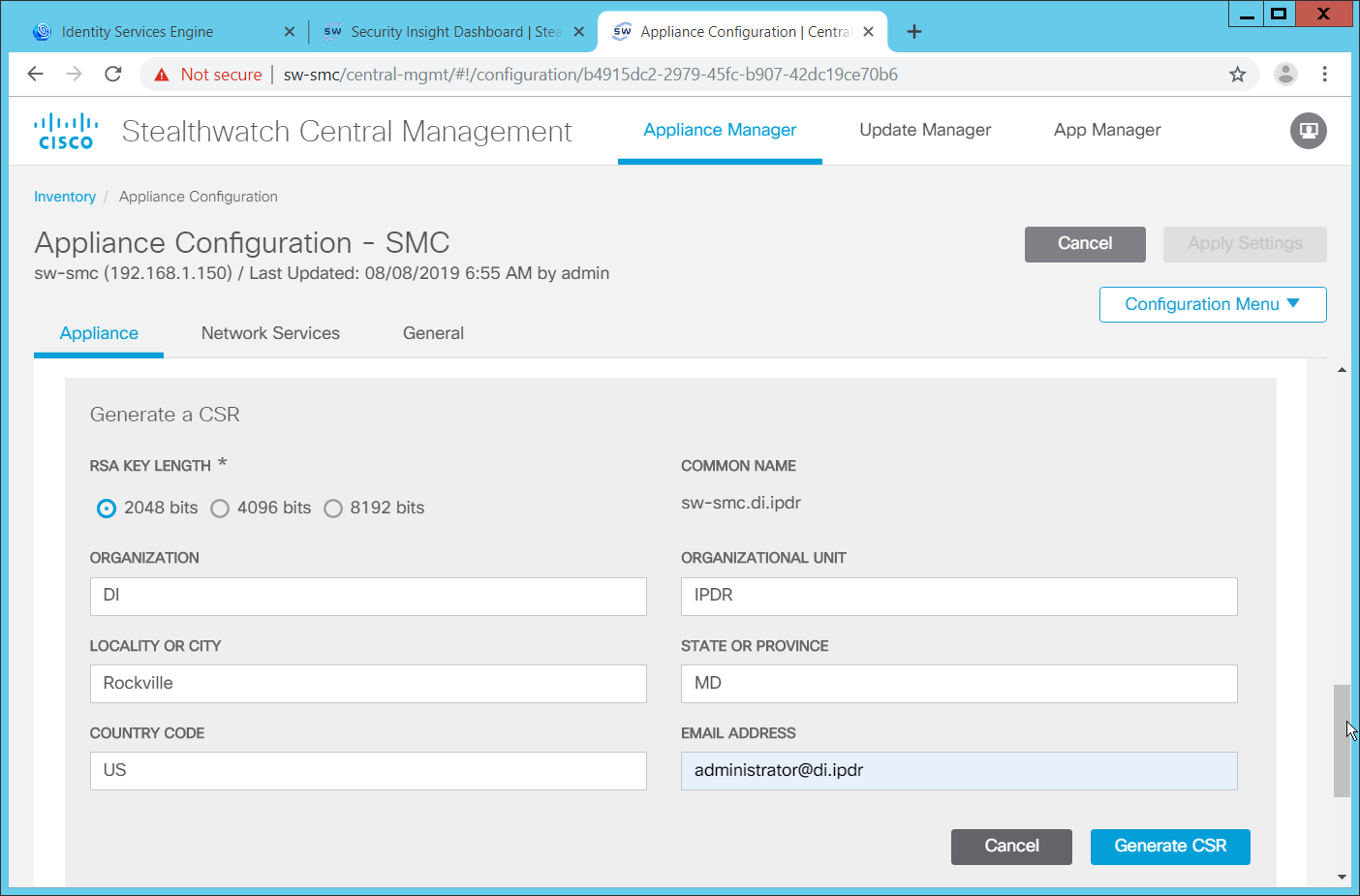Select 8192 bits RSA key length
This screenshot has height=896, width=1360.
pos(333,509)
